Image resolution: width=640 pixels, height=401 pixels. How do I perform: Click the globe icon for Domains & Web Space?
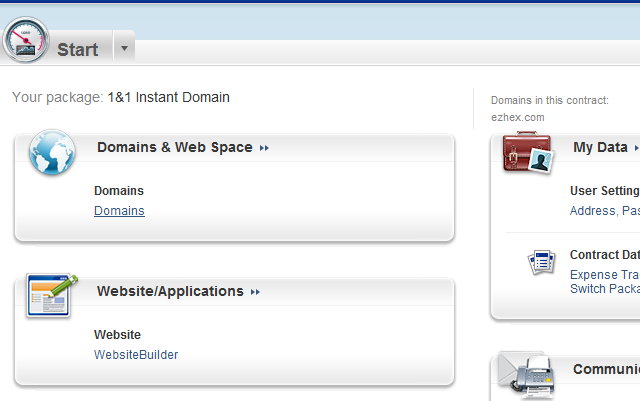pos(52,152)
